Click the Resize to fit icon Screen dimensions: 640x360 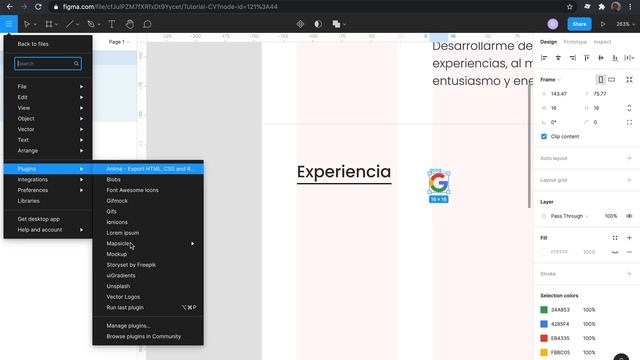pos(629,80)
